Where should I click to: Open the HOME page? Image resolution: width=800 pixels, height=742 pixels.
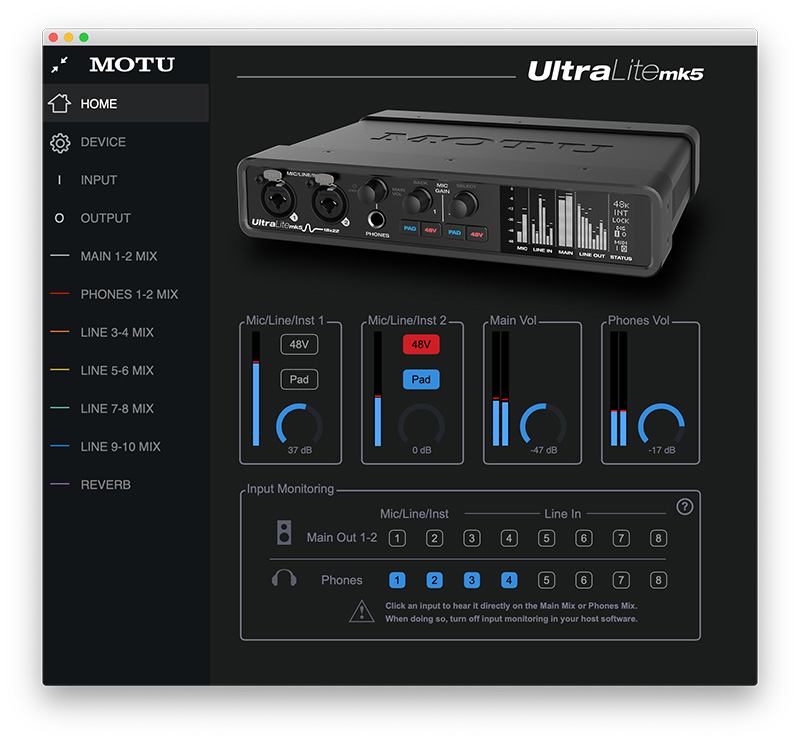[126, 103]
